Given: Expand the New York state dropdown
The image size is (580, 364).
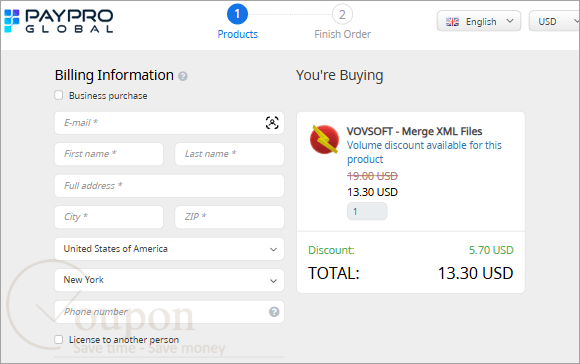Looking at the screenshot, I should pos(169,280).
